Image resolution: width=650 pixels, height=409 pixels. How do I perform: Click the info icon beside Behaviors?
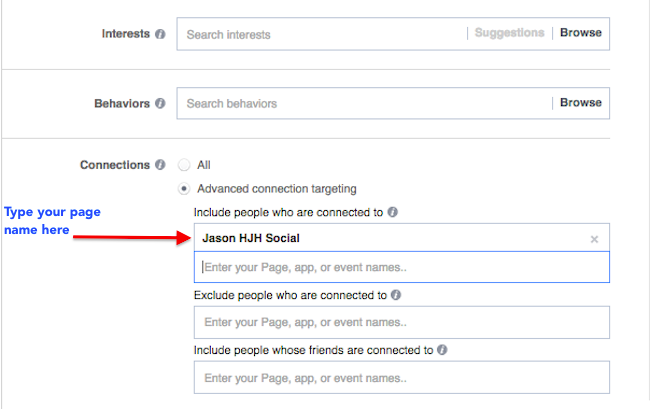pos(160,103)
